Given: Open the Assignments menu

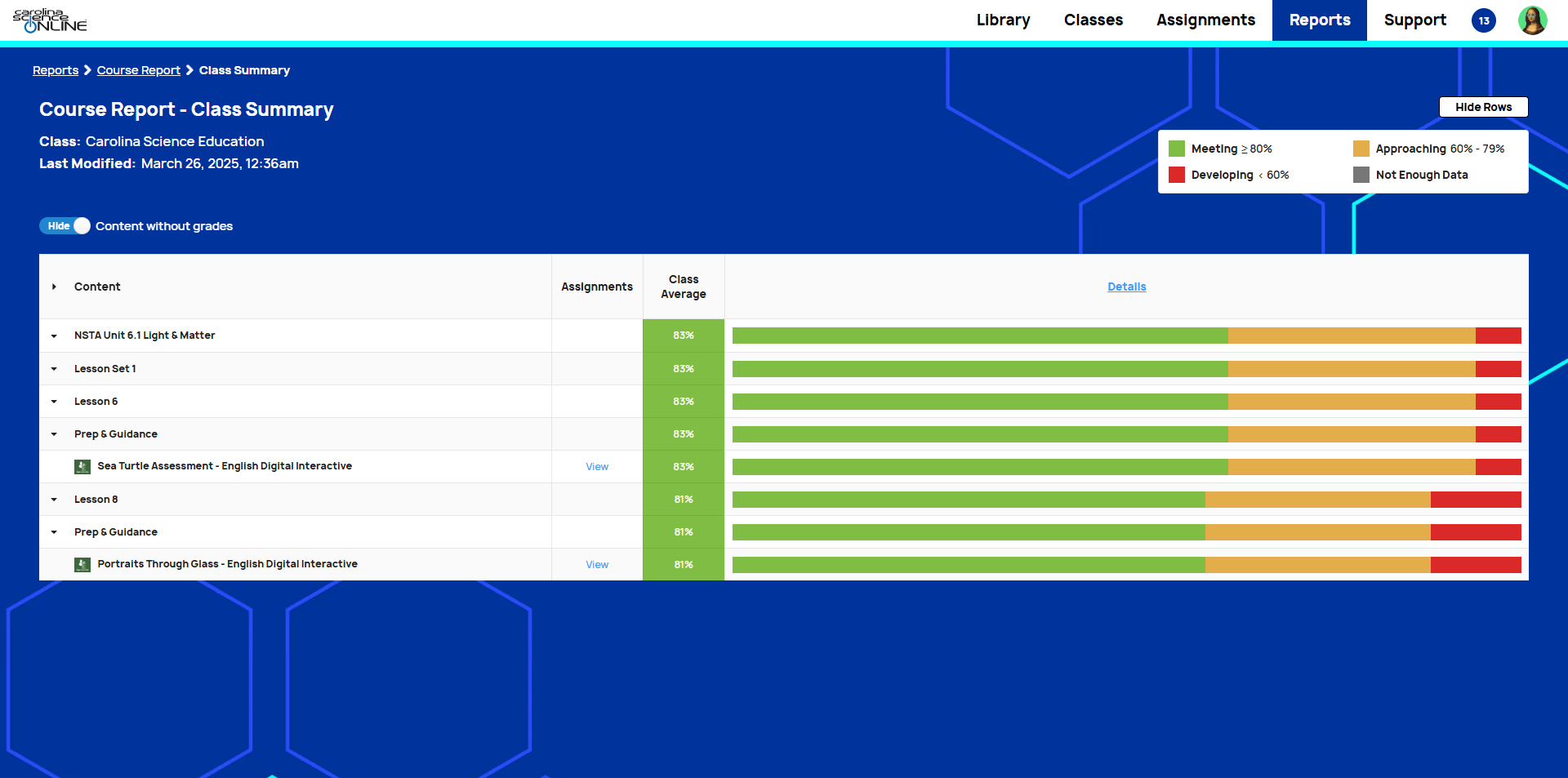Looking at the screenshot, I should (1205, 20).
